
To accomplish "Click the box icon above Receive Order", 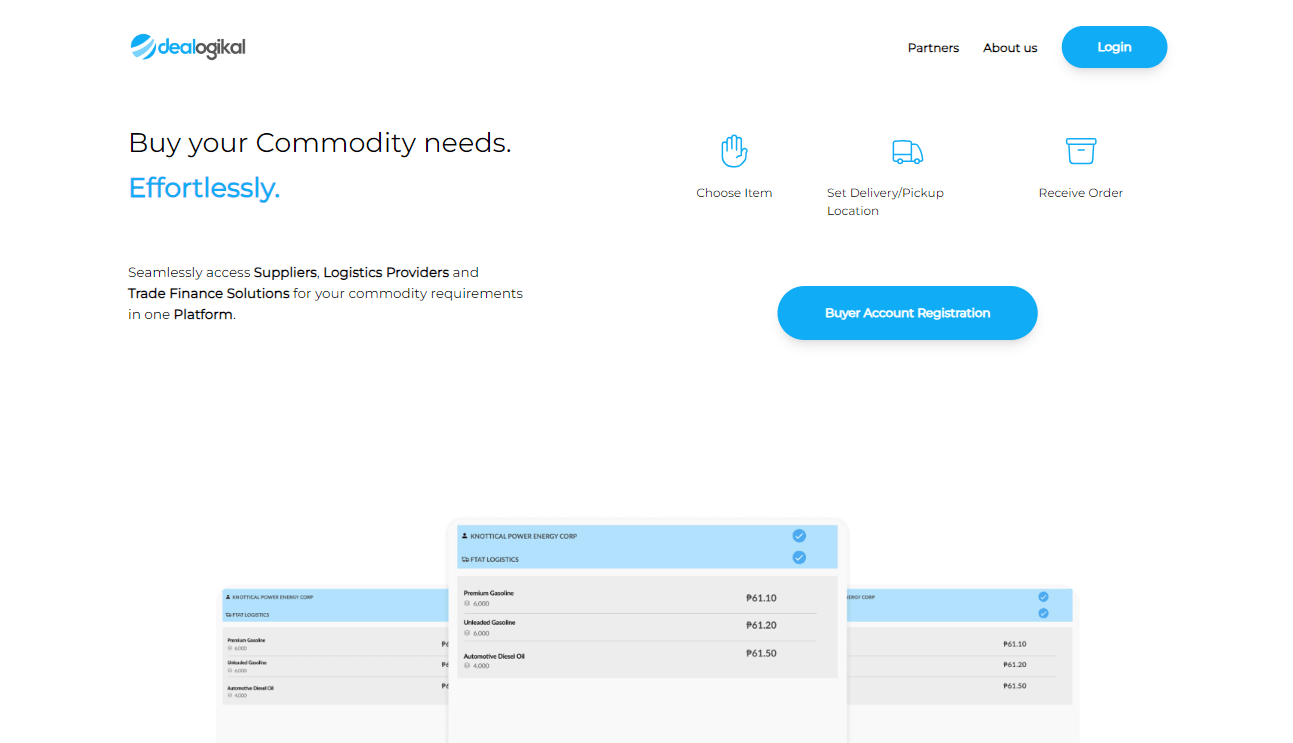I will pyautogui.click(x=1081, y=151).
